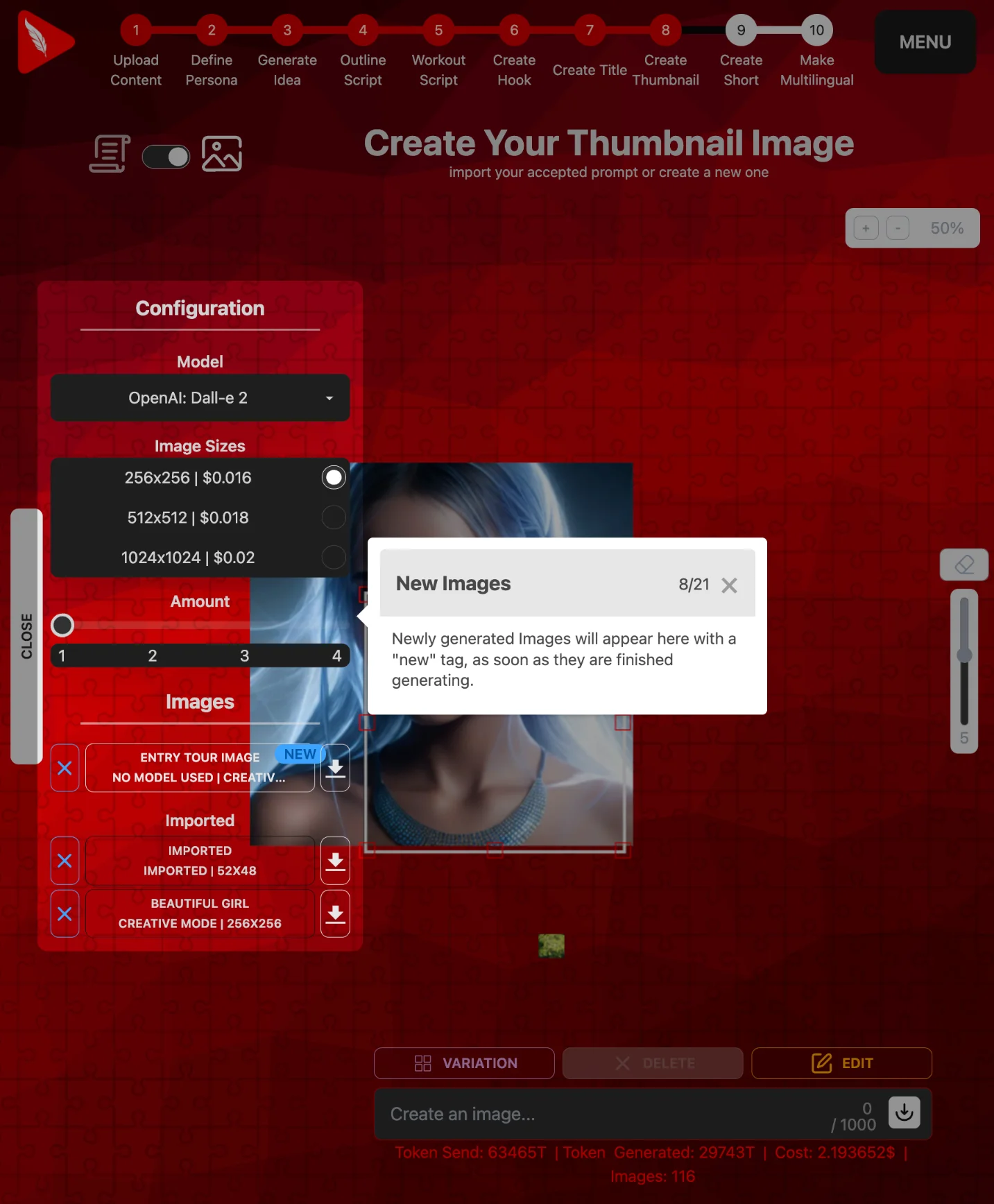Go to step 10 Make Multilingual
Image resolution: width=994 pixels, height=1204 pixels.
click(816, 31)
